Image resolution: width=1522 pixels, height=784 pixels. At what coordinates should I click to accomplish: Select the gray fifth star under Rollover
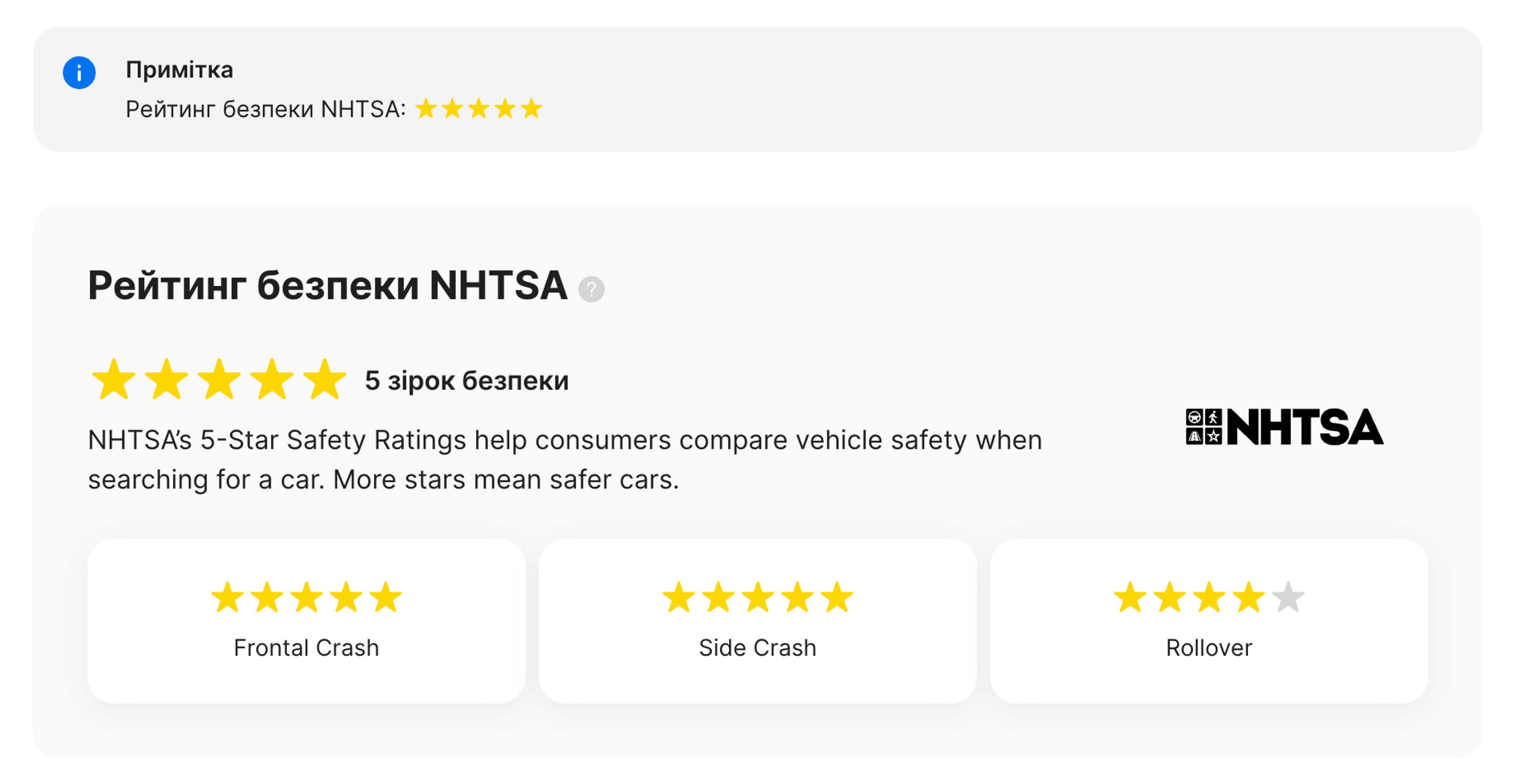pyautogui.click(x=1288, y=597)
